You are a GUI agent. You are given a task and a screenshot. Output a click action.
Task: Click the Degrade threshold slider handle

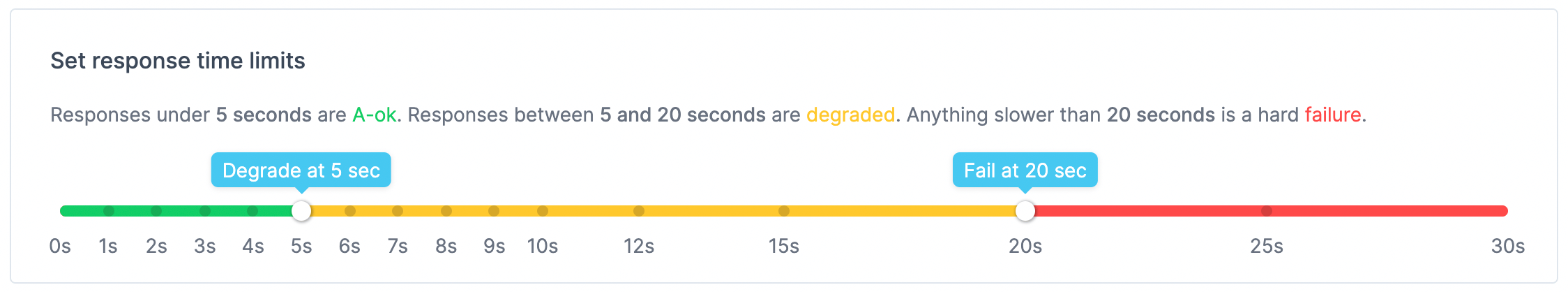pos(301,211)
